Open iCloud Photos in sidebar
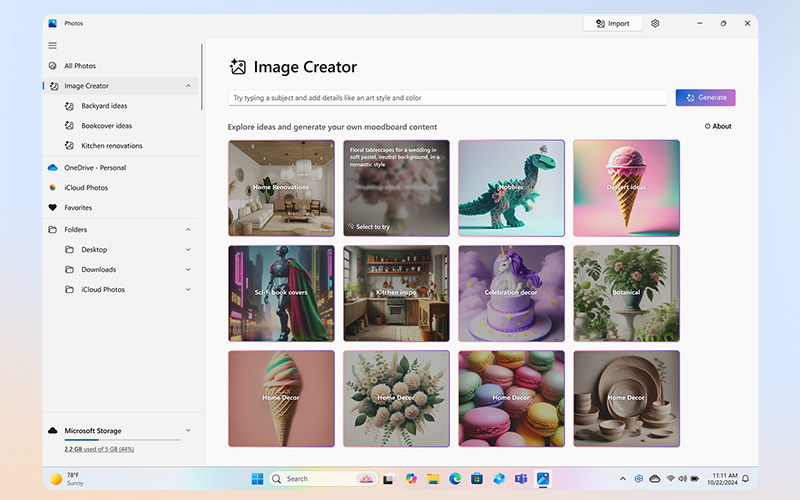Screen dimensions: 800x500 pyautogui.click(x=86, y=187)
